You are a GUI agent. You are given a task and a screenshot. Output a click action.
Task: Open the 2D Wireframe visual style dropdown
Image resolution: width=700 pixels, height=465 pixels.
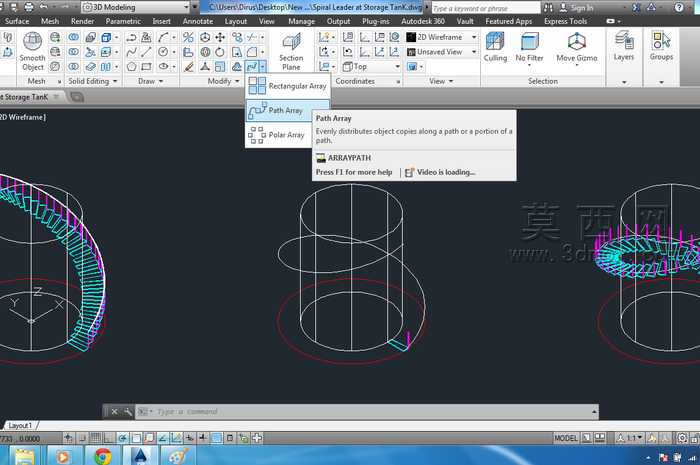pos(442,37)
